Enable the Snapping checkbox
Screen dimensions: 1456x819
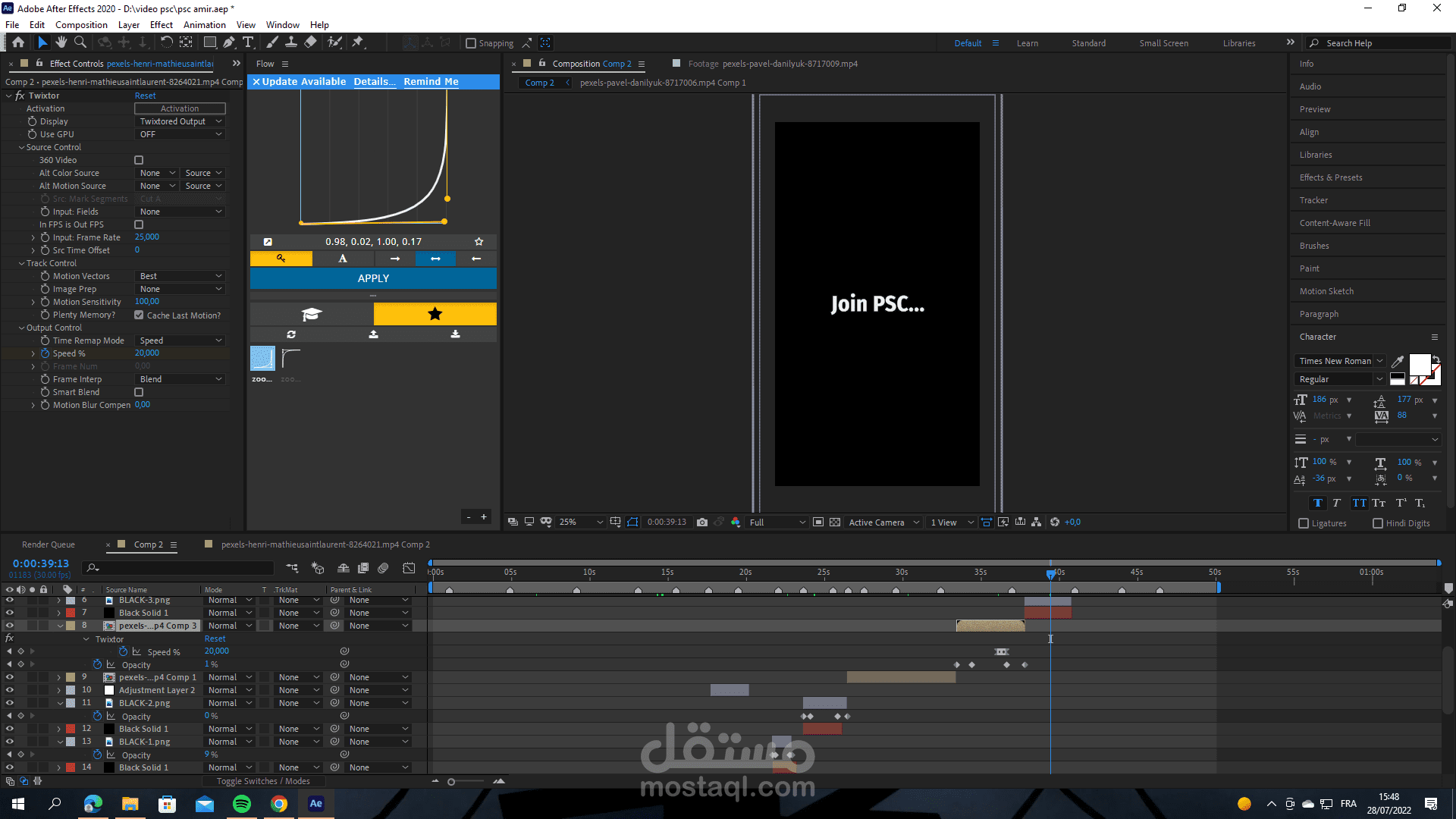471,43
